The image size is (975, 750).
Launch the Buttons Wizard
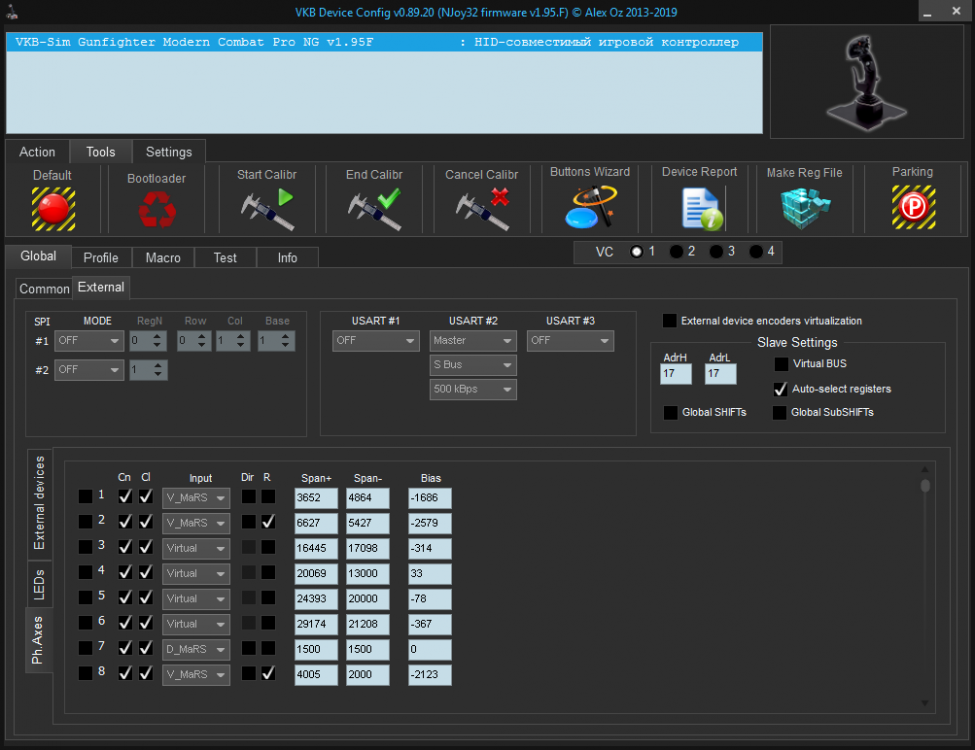[x=589, y=206]
